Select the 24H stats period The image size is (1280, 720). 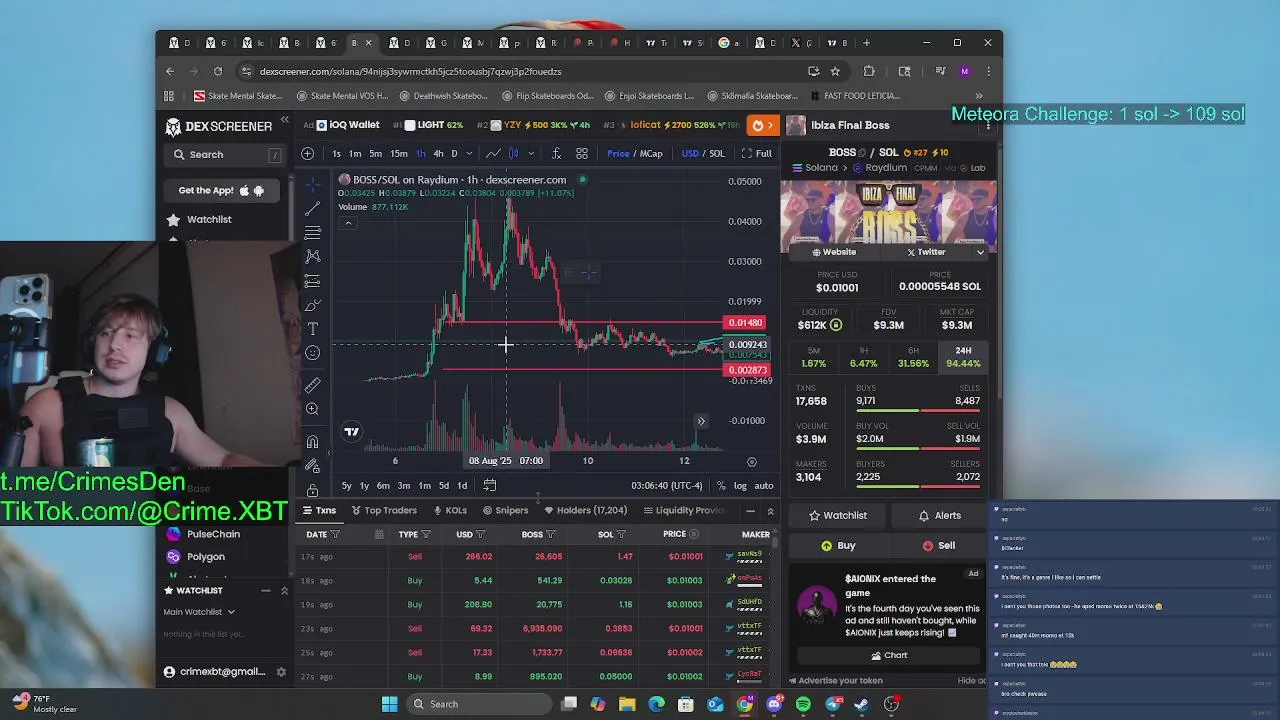(x=963, y=357)
